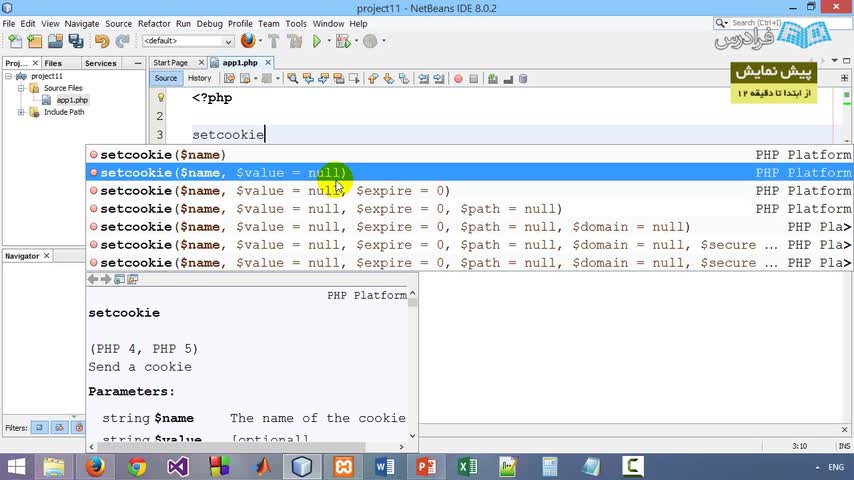This screenshot has height=480, width=854.
Task: Undo the last edit via toolbar
Action: click(x=102, y=41)
